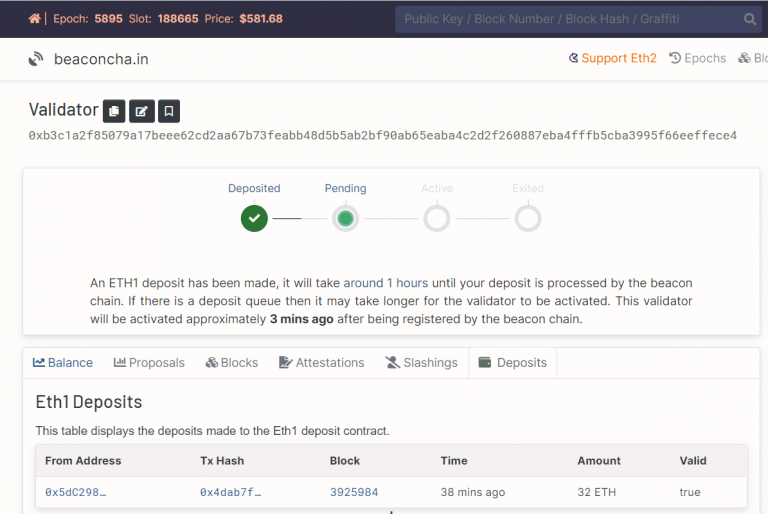This screenshot has height=514, width=768.
Task: Open the Epochs menu item
Action: pyautogui.click(x=697, y=58)
